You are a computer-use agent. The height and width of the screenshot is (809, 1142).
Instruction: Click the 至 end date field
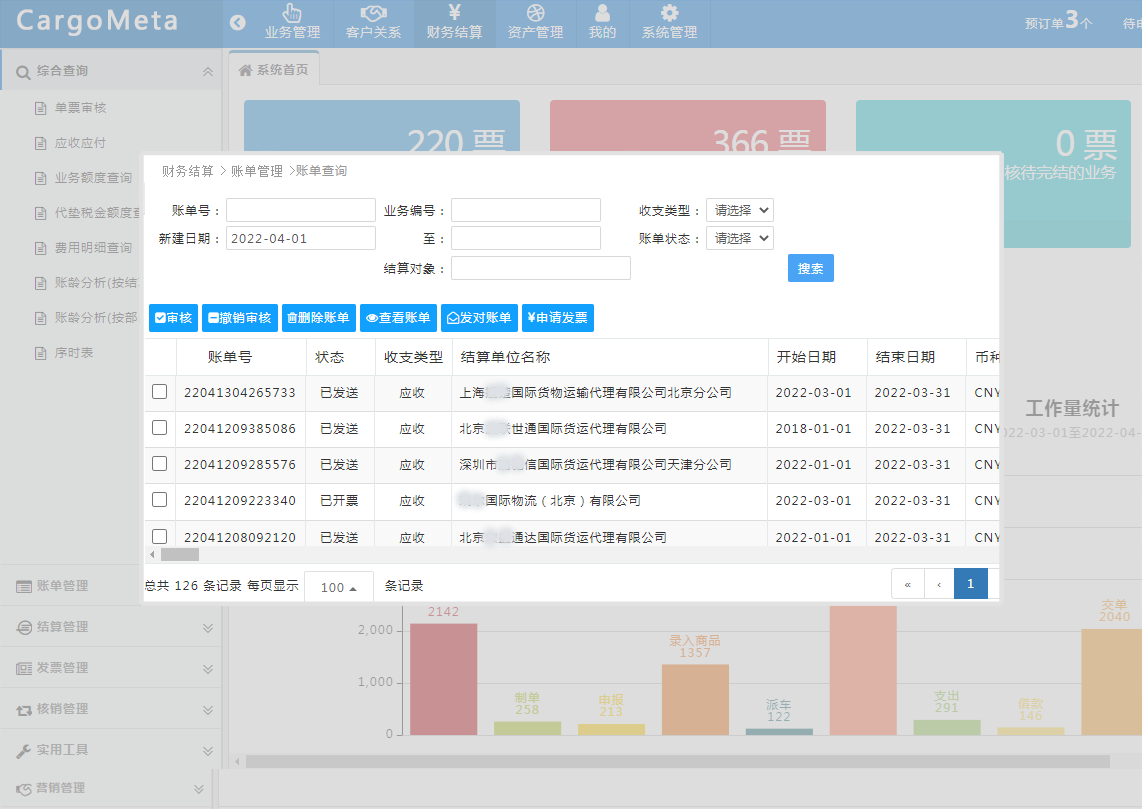[526, 238]
